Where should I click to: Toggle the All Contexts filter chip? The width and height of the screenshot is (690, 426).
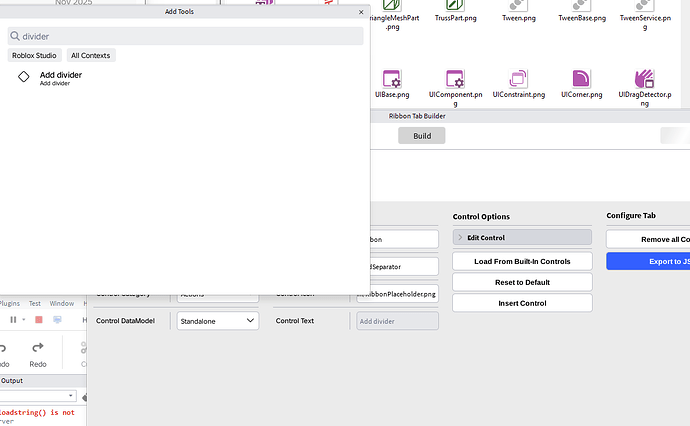point(91,55)
